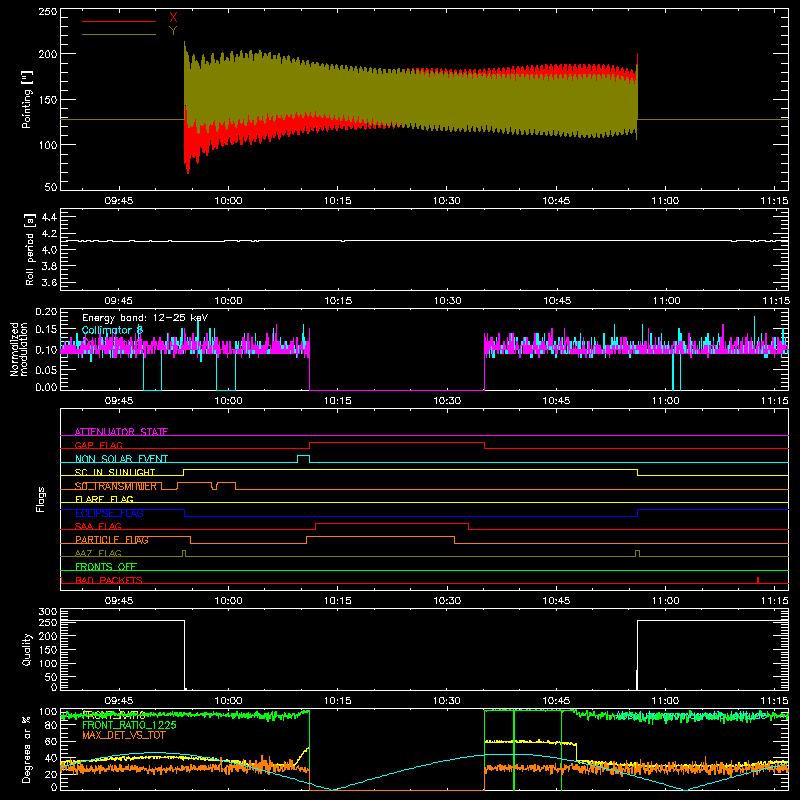Screen dimensions: 800x800
Task: Select the ATTENUATOR_STATE flag label
Action: point(121,432)
